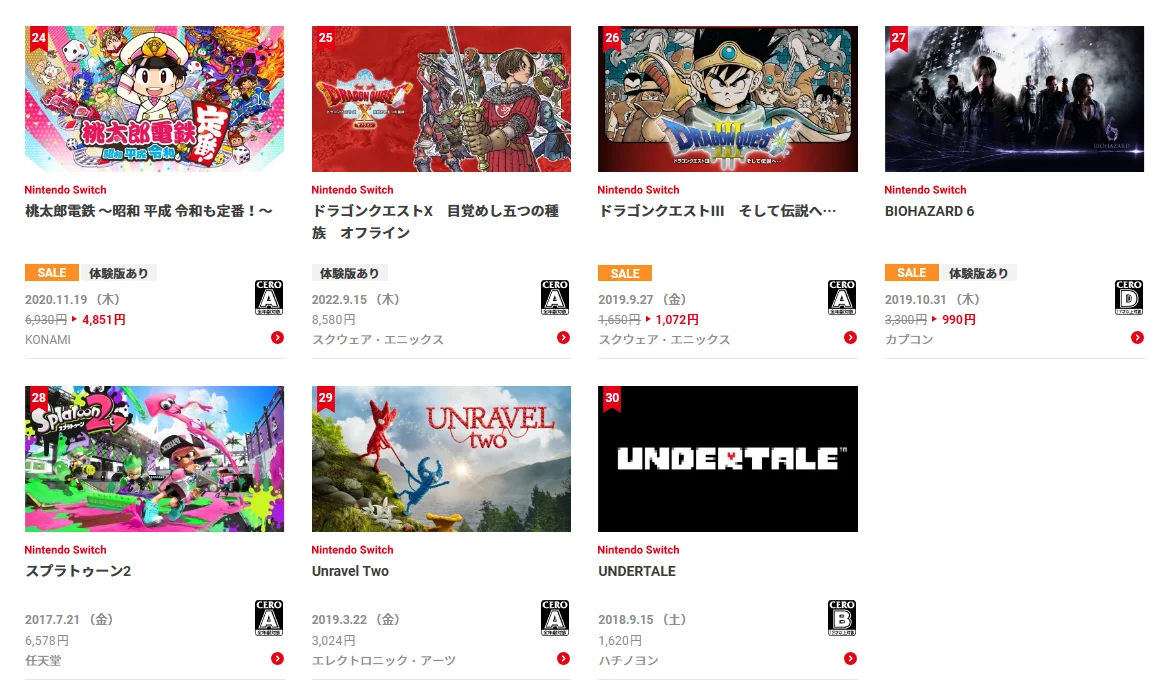Open the 桃太郎電鉄 game thumbnail ranked 24
This screenshot has width=1169, height=690.
pyautogui.click(x=154, y=99)
